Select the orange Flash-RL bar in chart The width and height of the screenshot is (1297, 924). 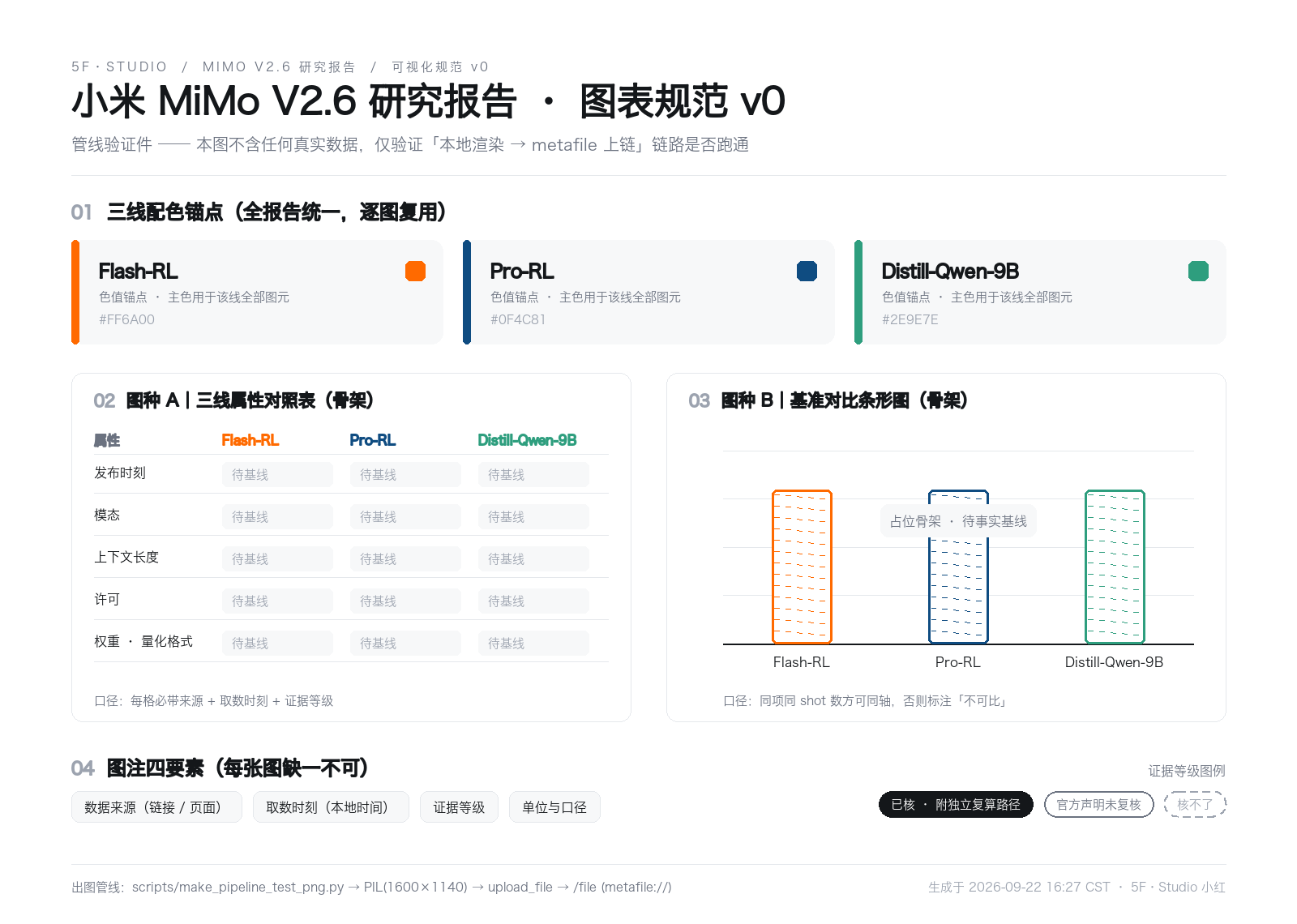[802, 567]
